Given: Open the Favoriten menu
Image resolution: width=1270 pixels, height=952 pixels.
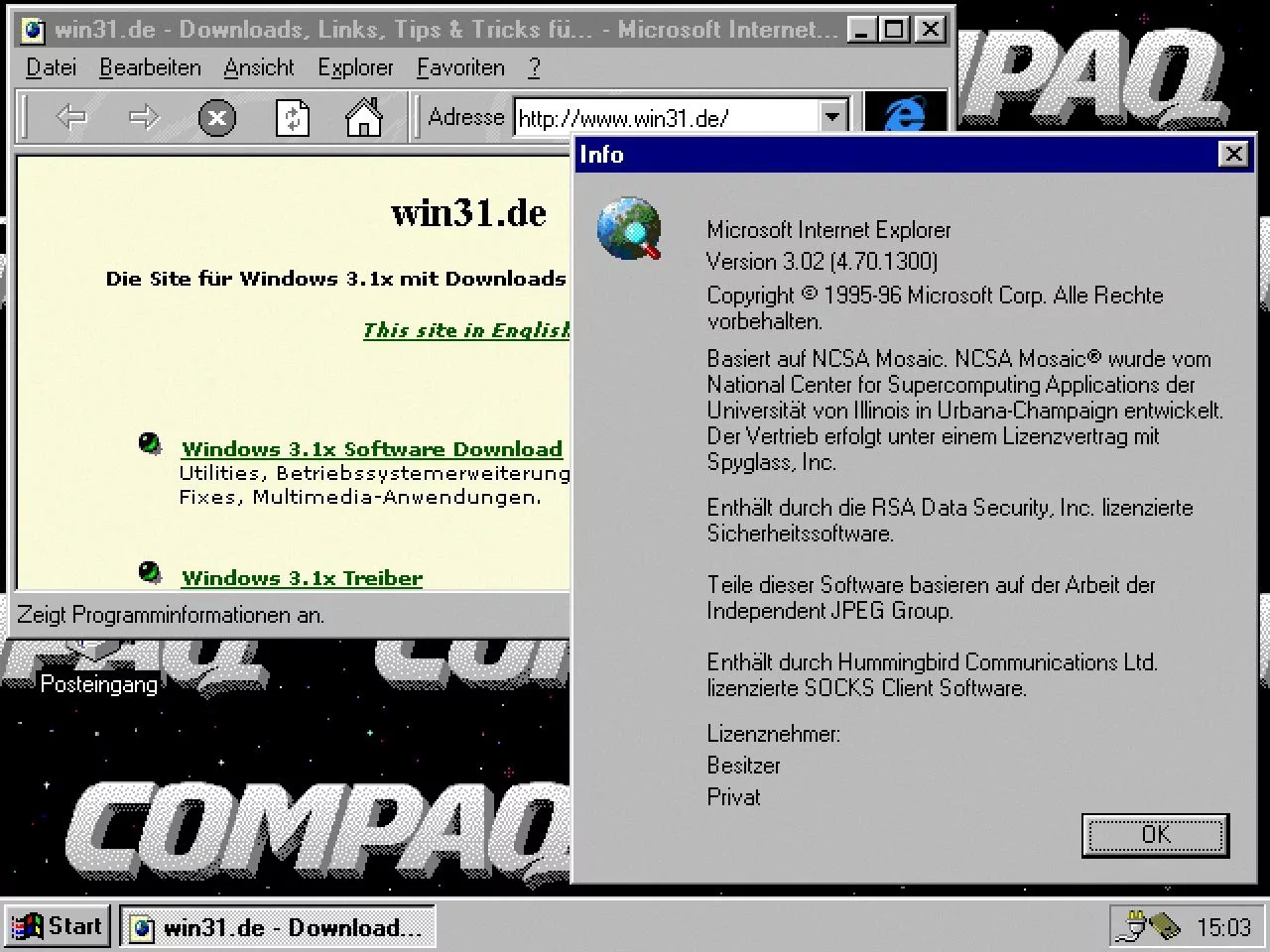Looking at the screenshot, I should (460, 67).
